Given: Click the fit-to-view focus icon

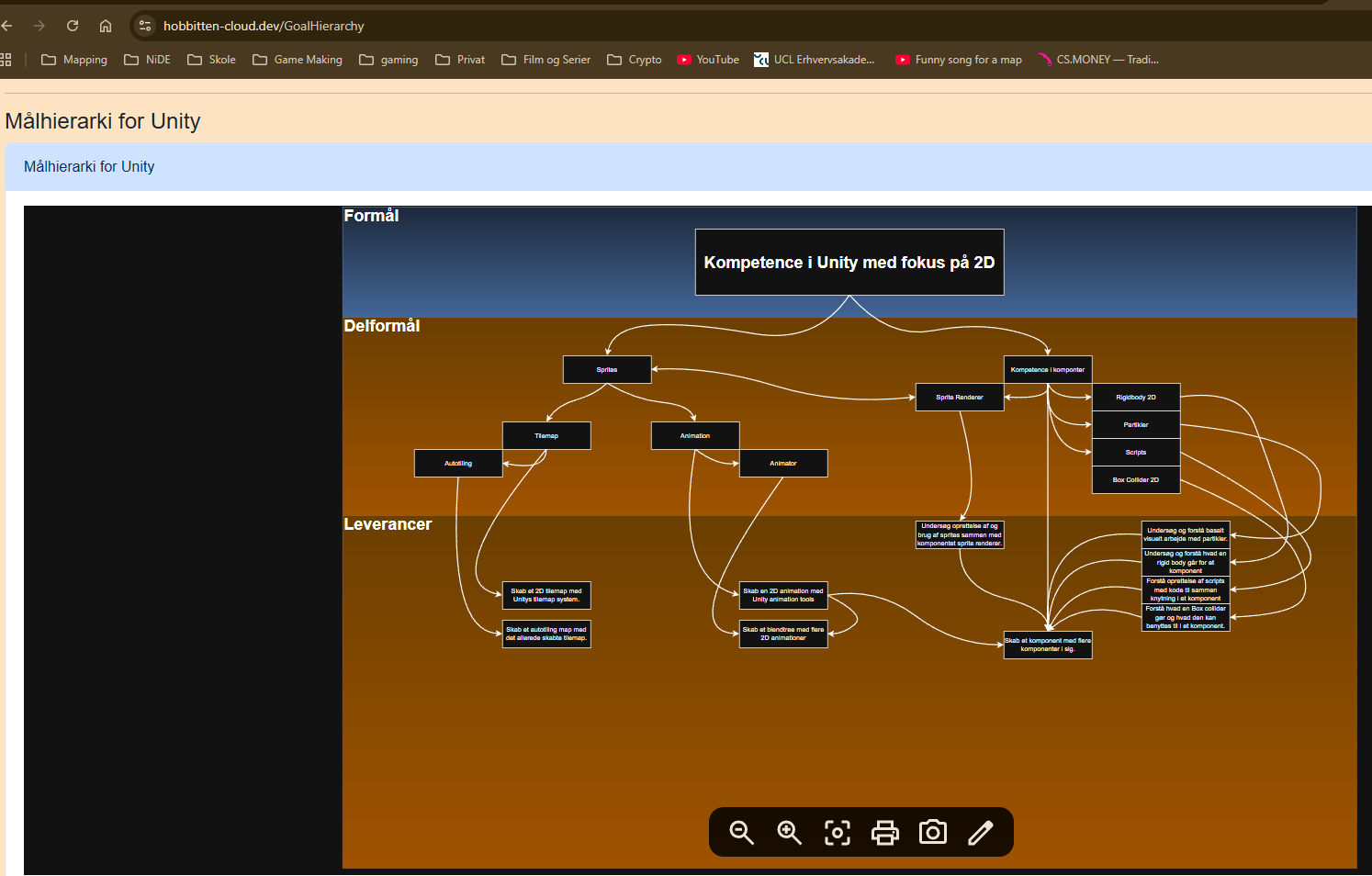Looking at the screenshot, I should [x=837, y=833].
